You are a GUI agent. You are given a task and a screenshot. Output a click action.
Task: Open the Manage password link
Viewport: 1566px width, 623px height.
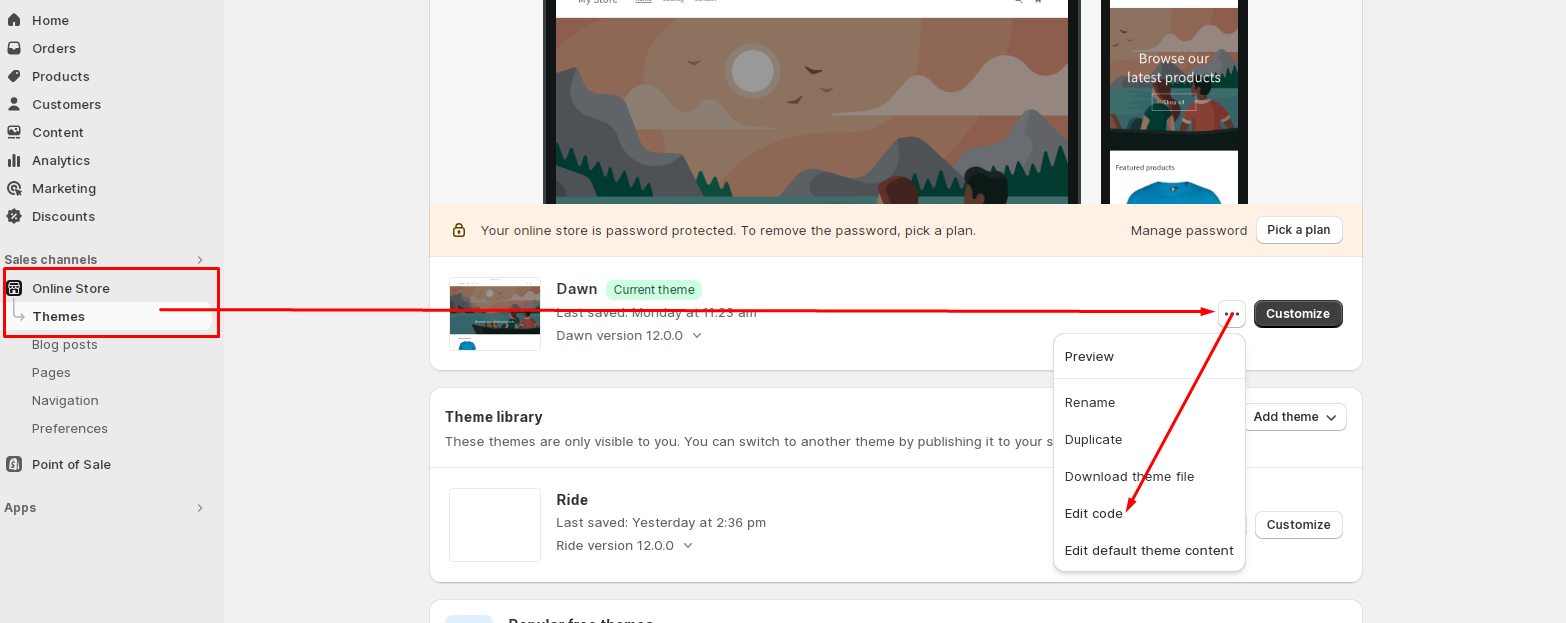tap(1189, 231)
